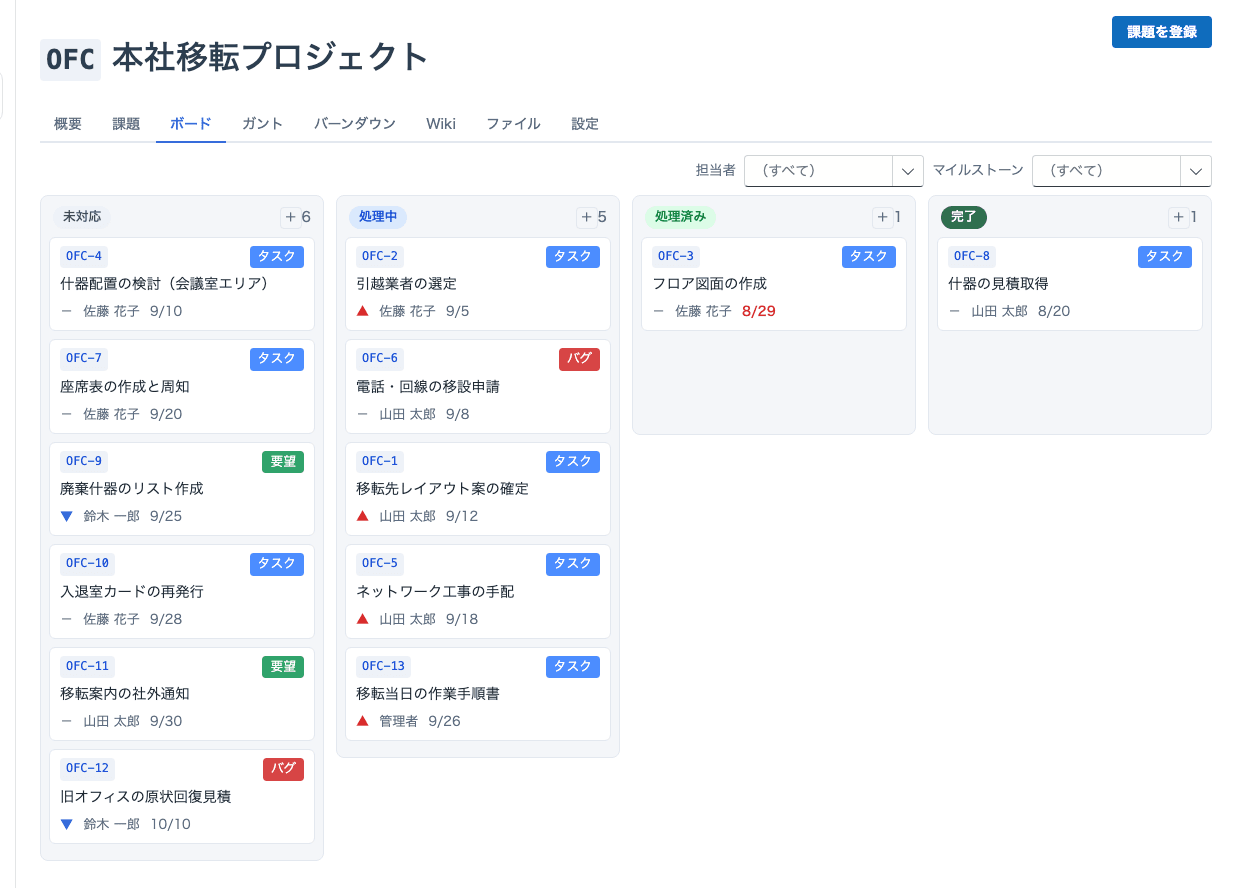Click the タスク badge on OFC-4
Viewport: 1236px width, 888px height.
pos(277,257)
